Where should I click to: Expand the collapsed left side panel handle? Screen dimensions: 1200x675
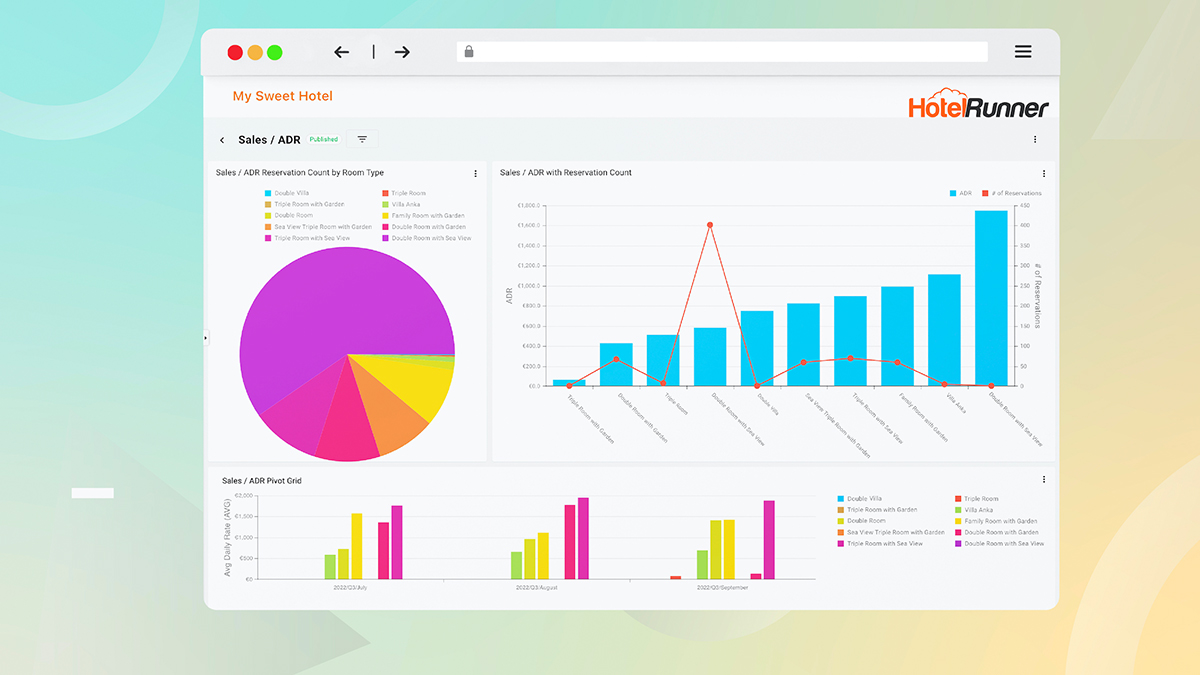(x=206, y=338)
